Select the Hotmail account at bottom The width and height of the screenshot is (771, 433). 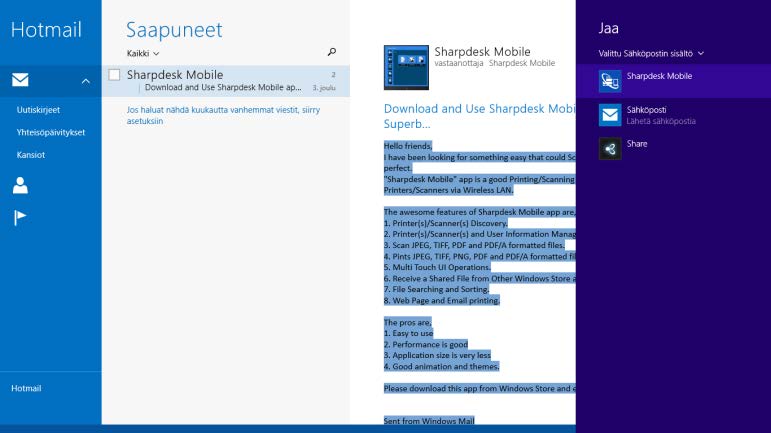coord(26,388)
